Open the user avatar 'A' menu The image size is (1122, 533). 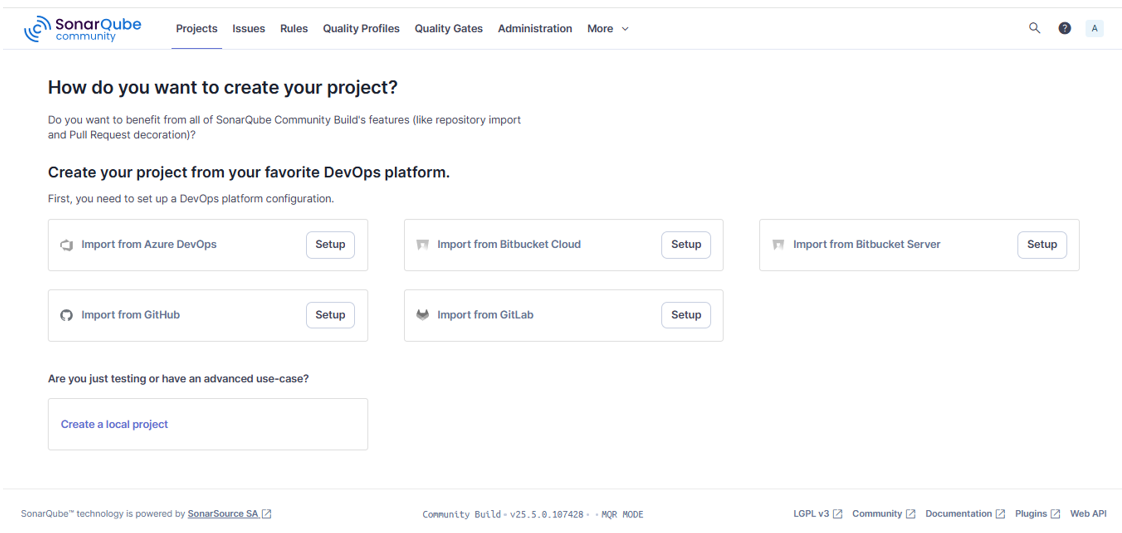tap(1094, 29)
